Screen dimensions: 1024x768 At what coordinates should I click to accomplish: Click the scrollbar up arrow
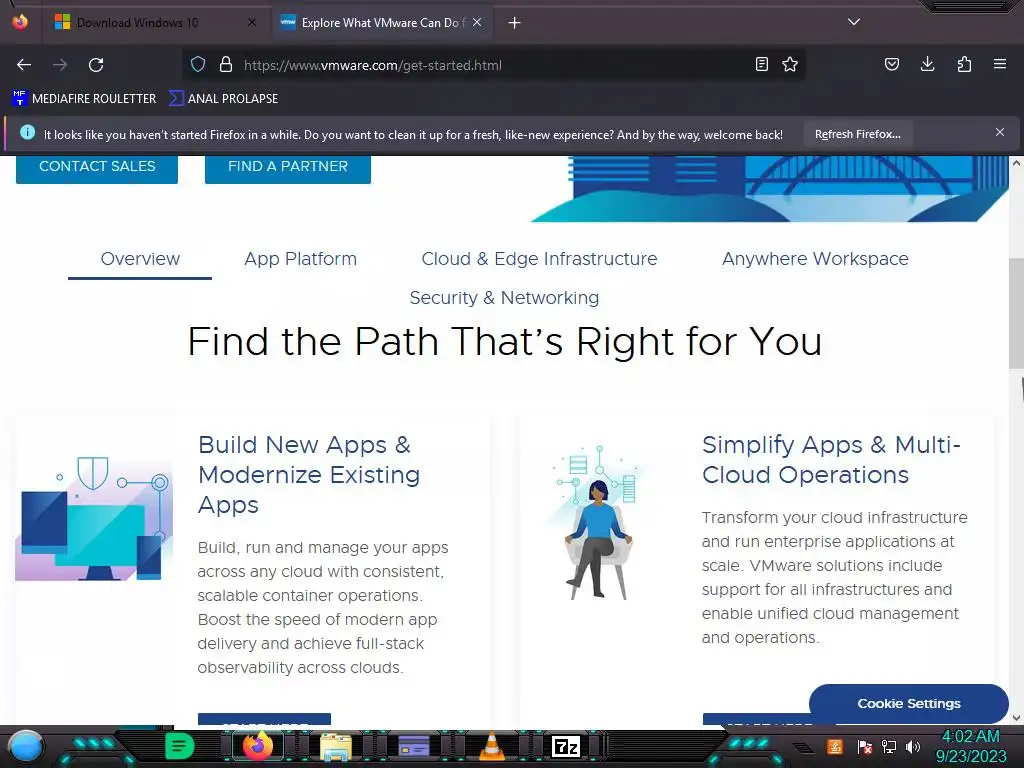(1016, 163)
